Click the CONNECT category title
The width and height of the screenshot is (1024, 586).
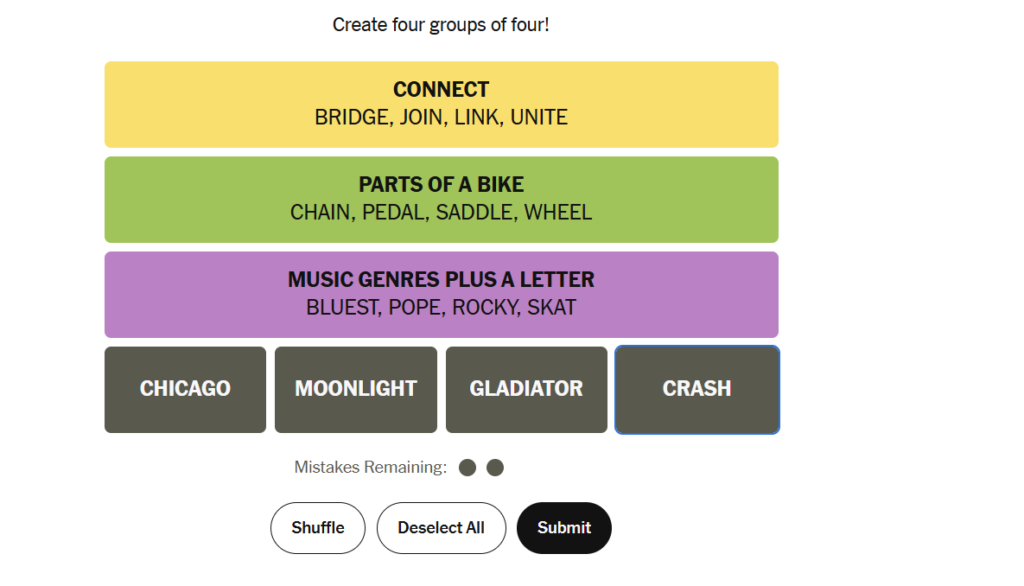click(441, 90)
